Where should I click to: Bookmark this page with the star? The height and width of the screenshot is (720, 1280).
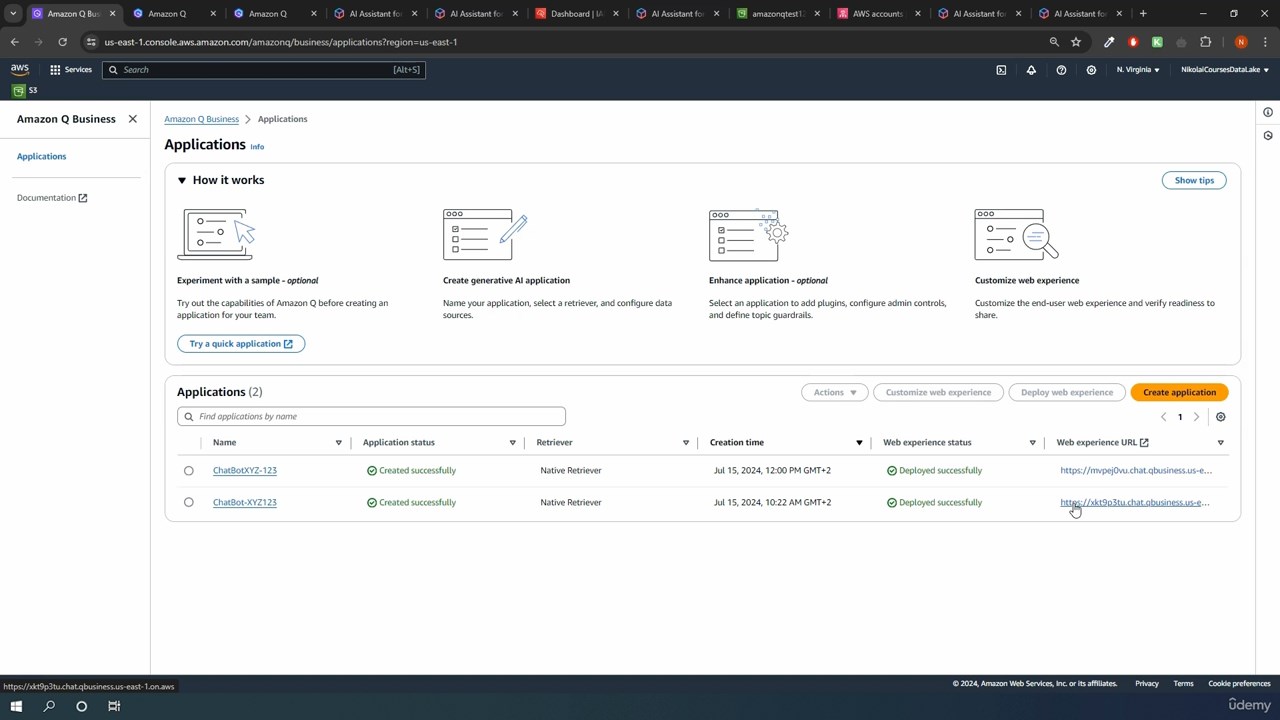pyautogui.click(x=1076, y=42)
